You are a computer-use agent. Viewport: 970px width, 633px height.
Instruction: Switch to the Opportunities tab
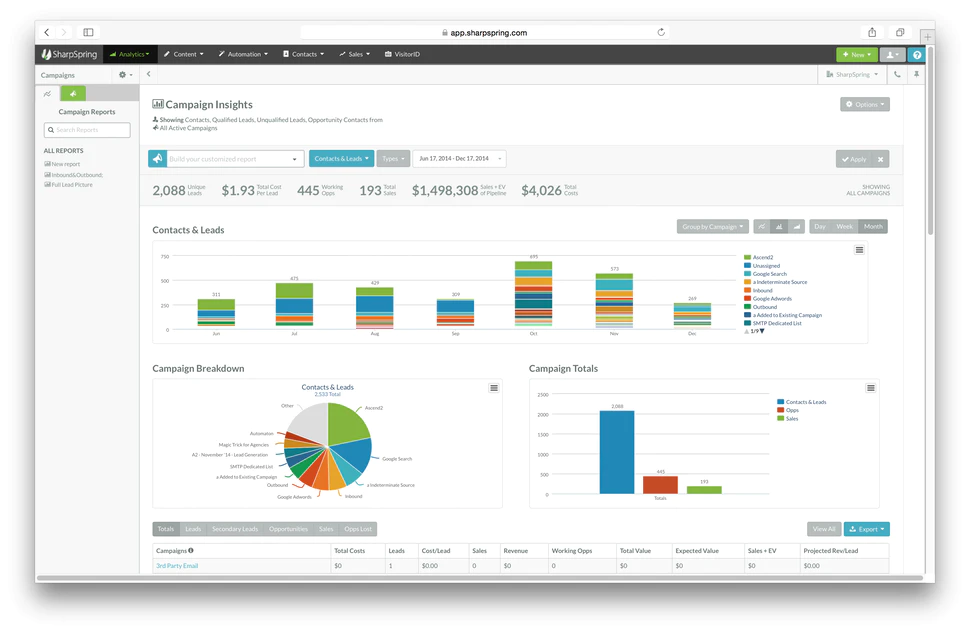[289, 528]
